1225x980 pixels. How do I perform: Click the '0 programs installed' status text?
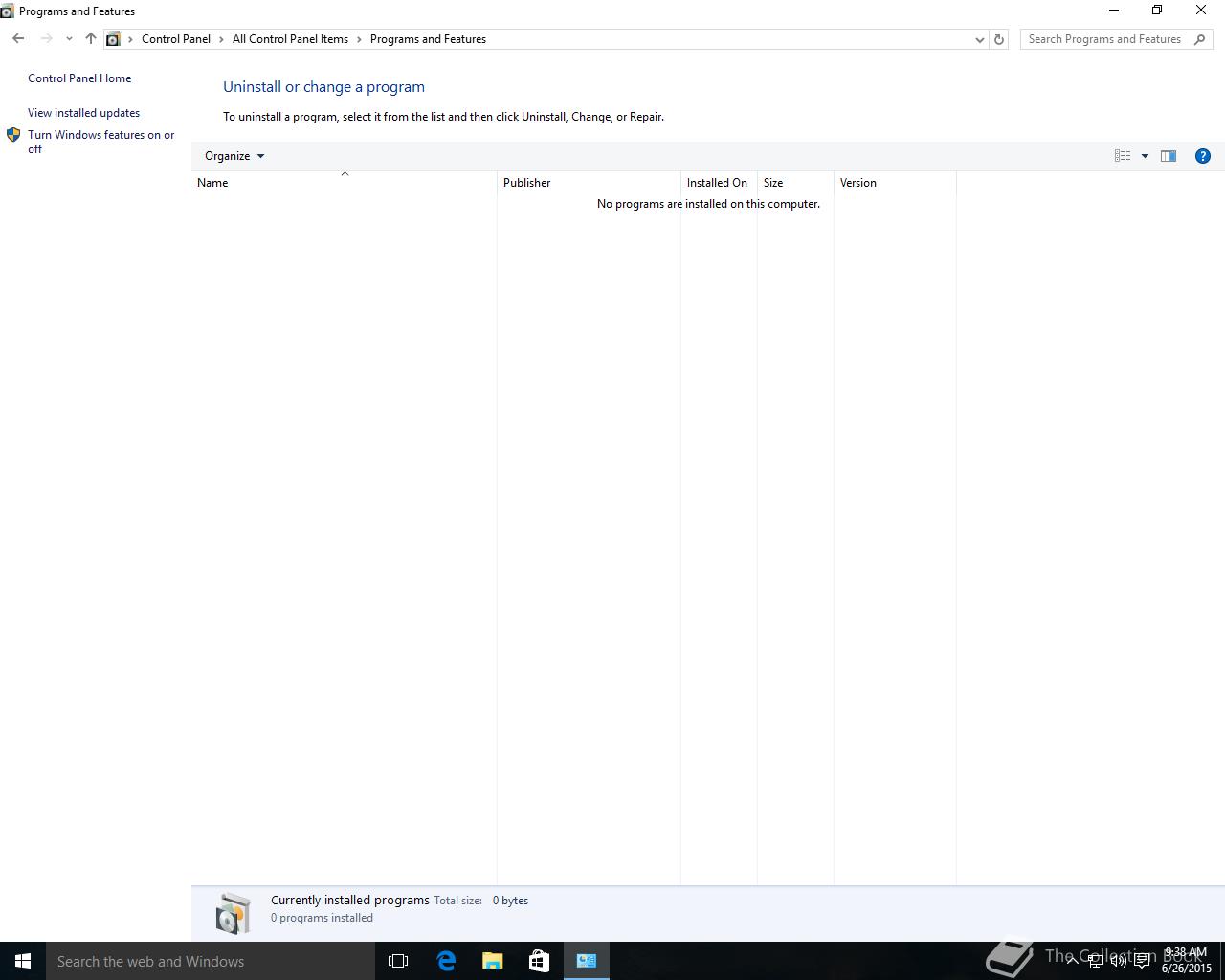[x=322, y=918]
